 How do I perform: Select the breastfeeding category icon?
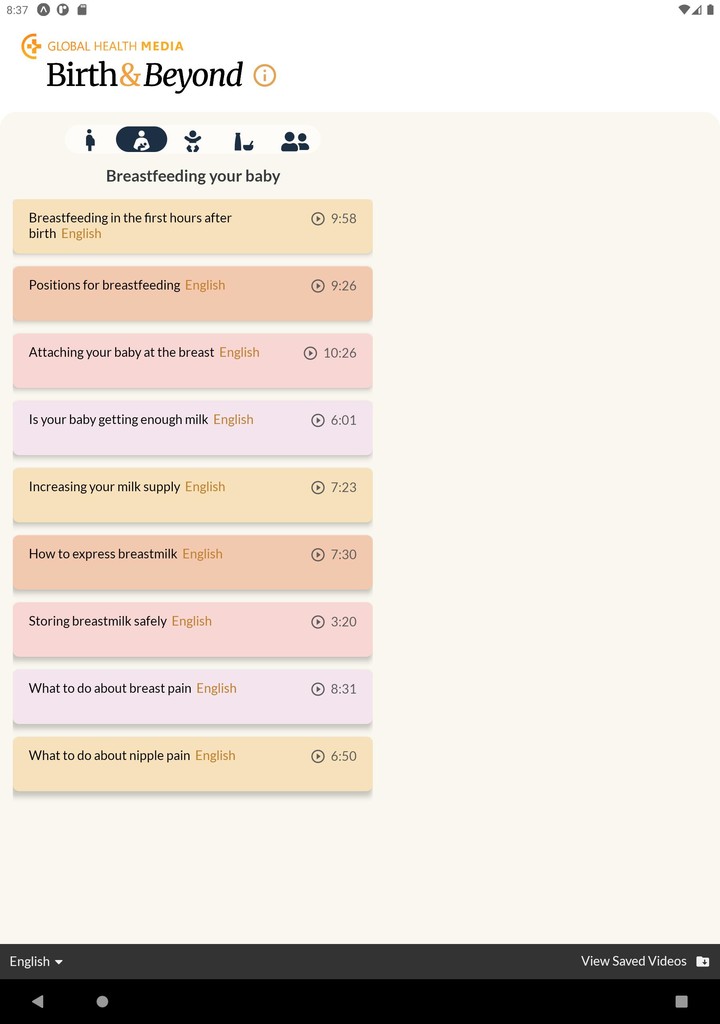click(x=141, y=140)
